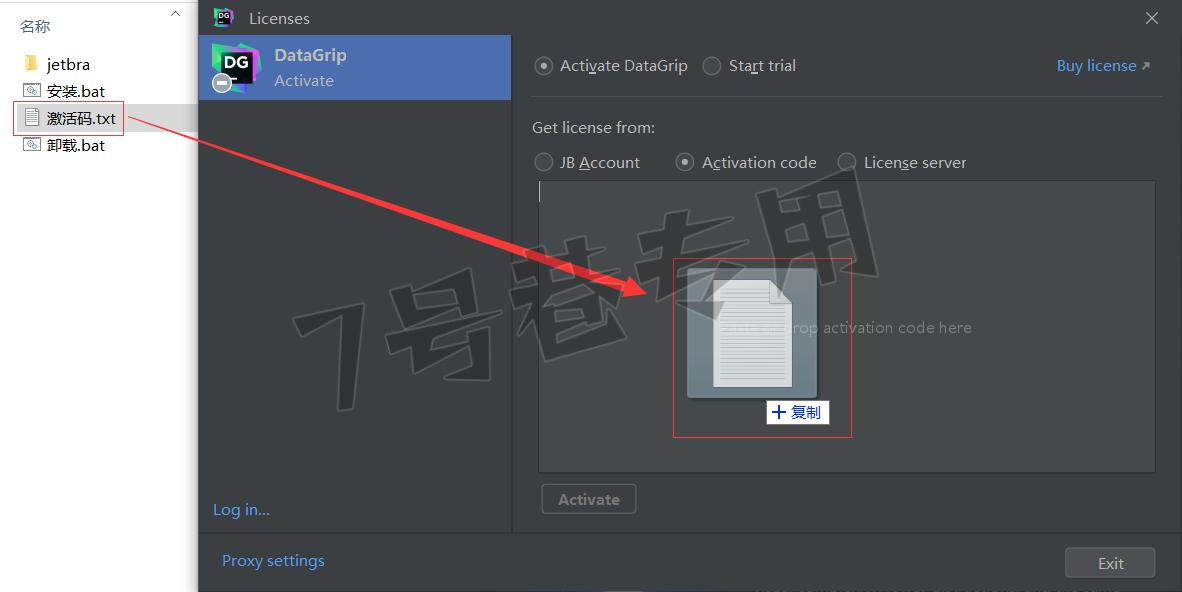Select DataGrip in the product list

coord(355,67)
